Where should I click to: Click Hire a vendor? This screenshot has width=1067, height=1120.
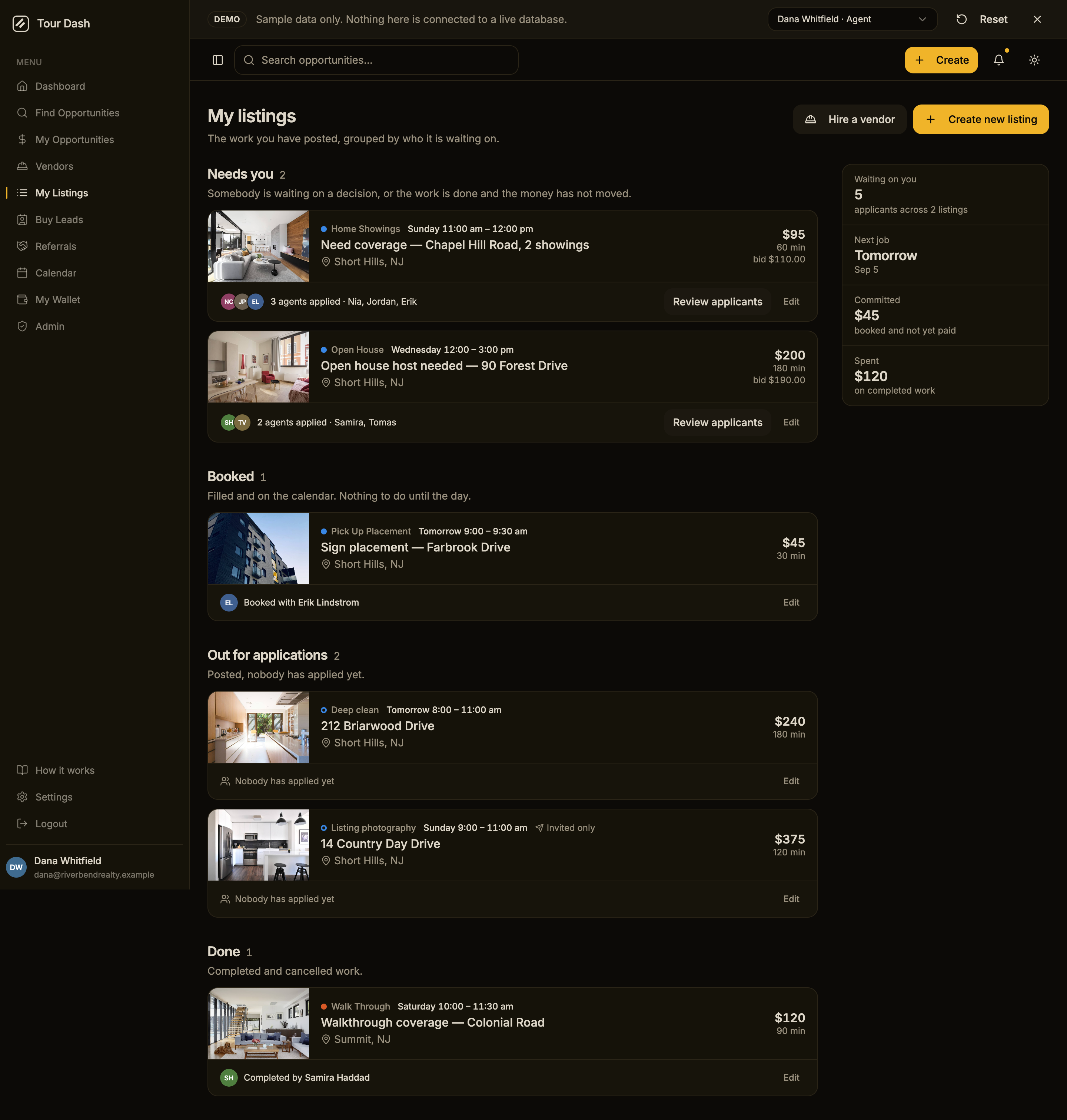click(849, 119)
